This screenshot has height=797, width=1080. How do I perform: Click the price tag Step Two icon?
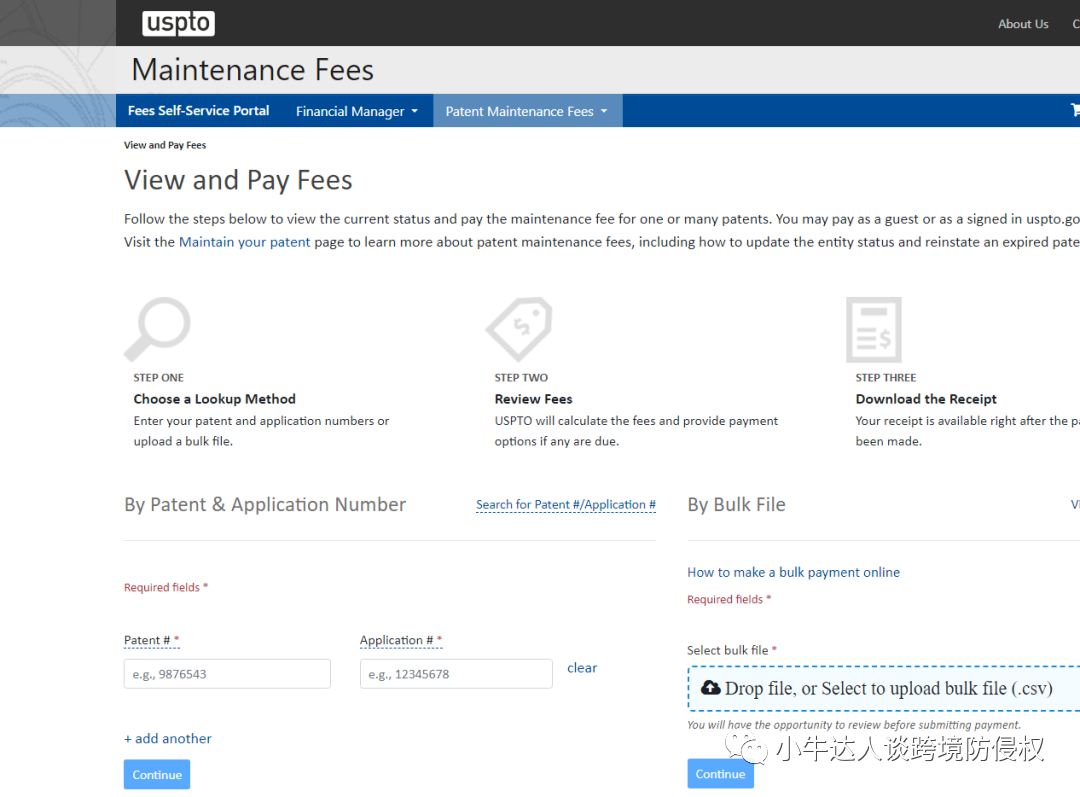tap(518, 329)
